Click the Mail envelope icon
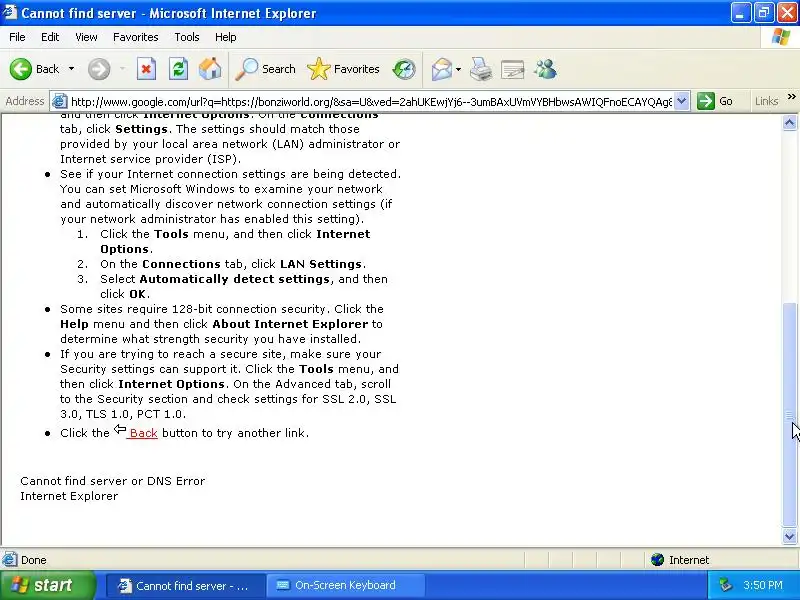The width and height of the screenshot is (800, 600). pos(442,69)
